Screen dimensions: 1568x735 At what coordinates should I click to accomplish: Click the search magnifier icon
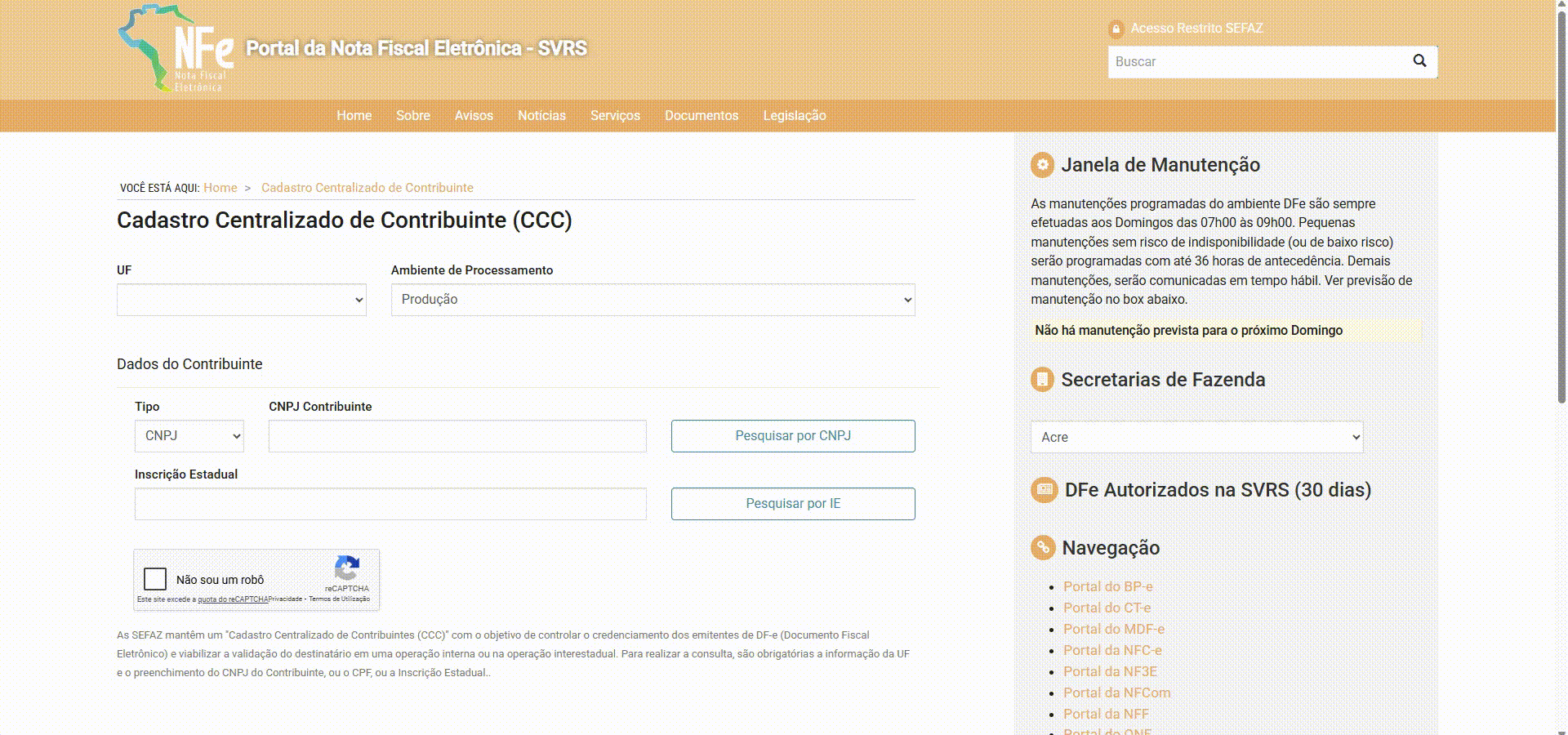pyautogui.click(x=1419, y=61)
